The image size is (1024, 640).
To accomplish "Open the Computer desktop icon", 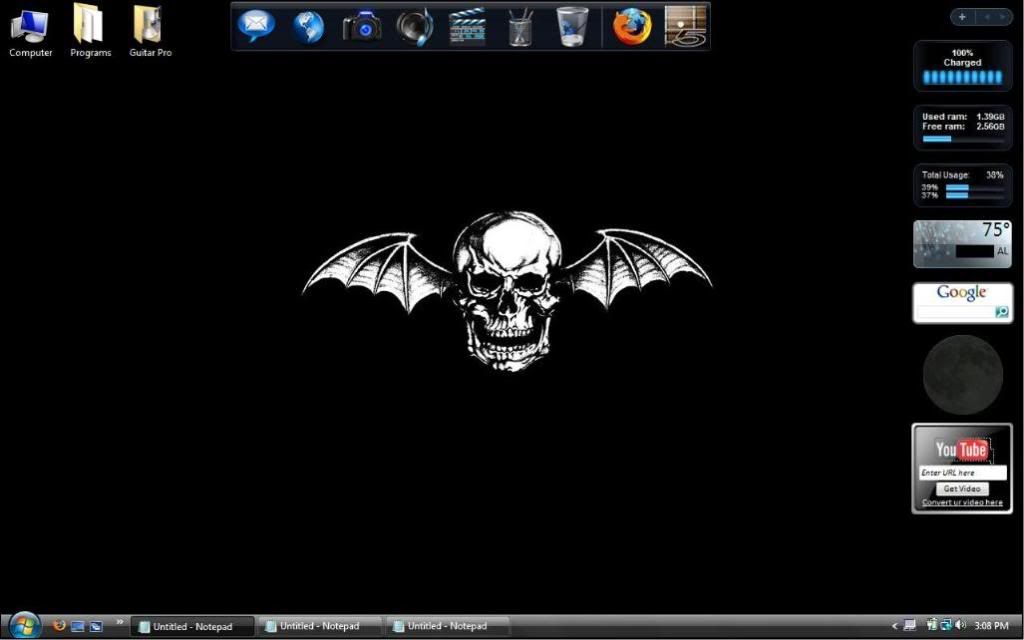I will pyautogui.click(x=30, y=31).
